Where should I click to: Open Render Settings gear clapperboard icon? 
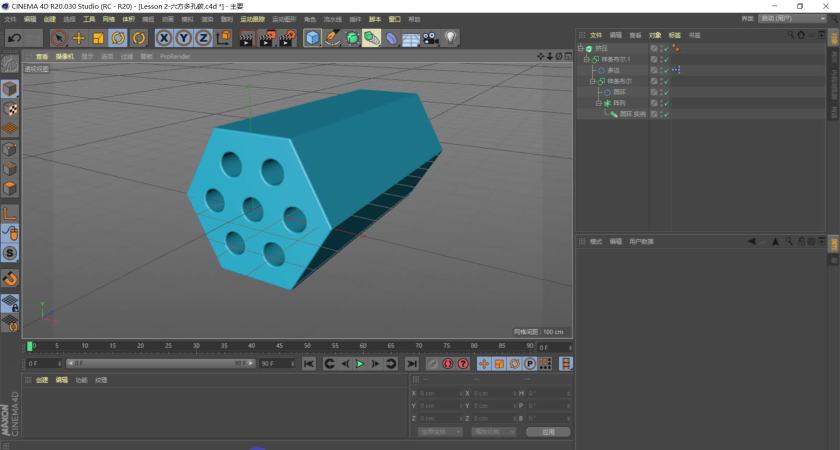287,39
